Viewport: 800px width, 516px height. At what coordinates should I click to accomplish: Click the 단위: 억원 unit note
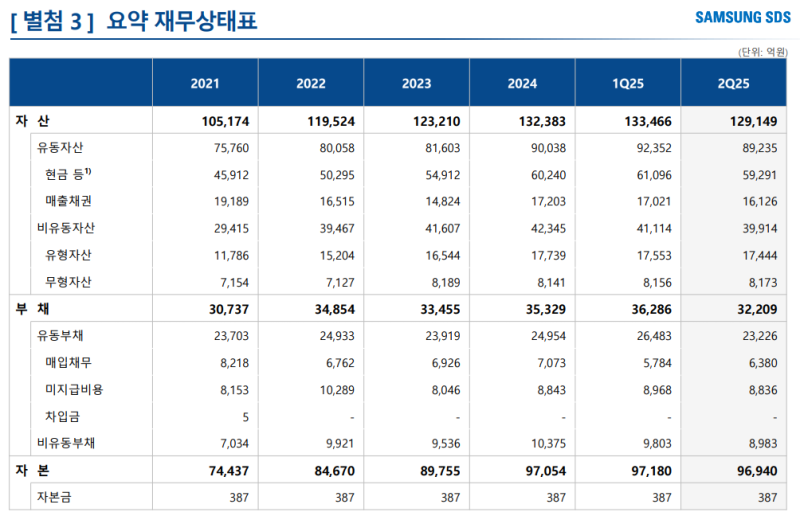(x=763, y=51)
